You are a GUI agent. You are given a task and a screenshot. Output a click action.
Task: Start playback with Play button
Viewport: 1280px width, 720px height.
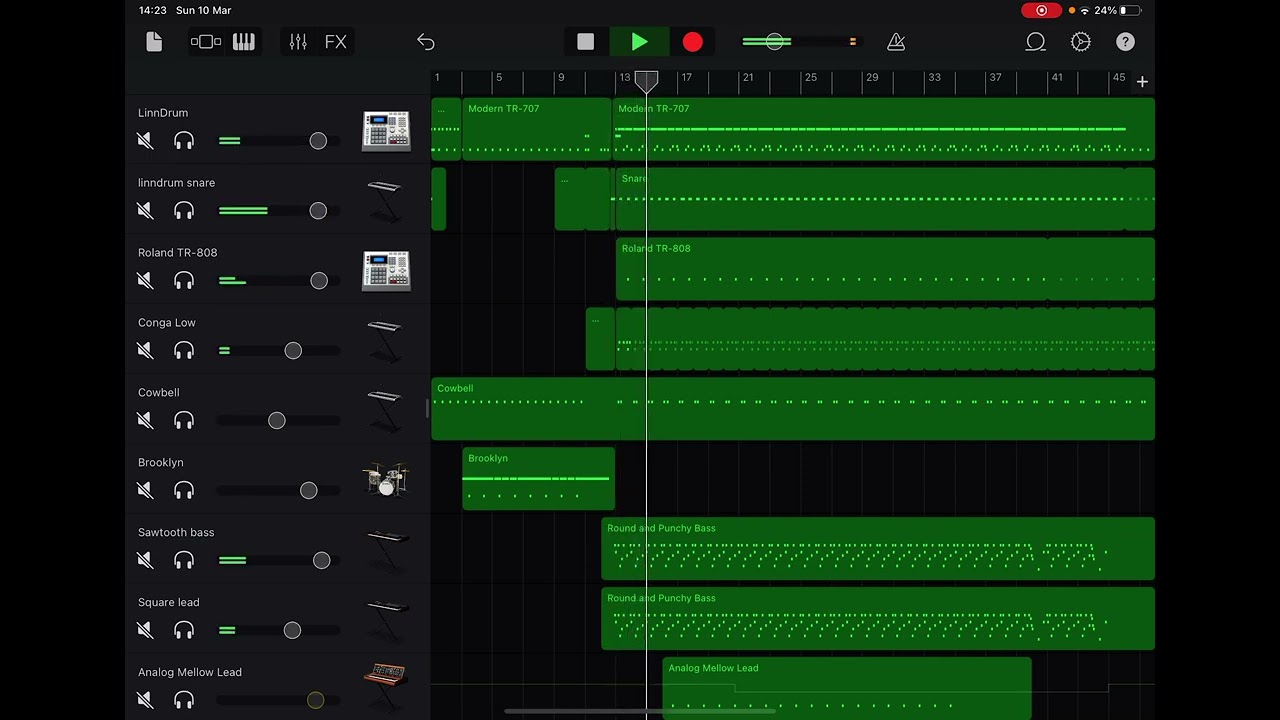[x=640, y=42]
